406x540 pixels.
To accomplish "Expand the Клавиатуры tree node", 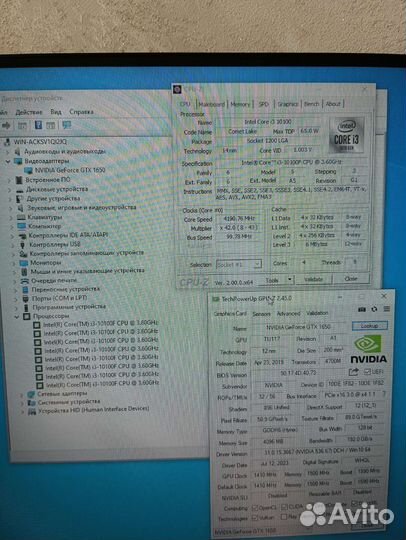I will point(11,217).
